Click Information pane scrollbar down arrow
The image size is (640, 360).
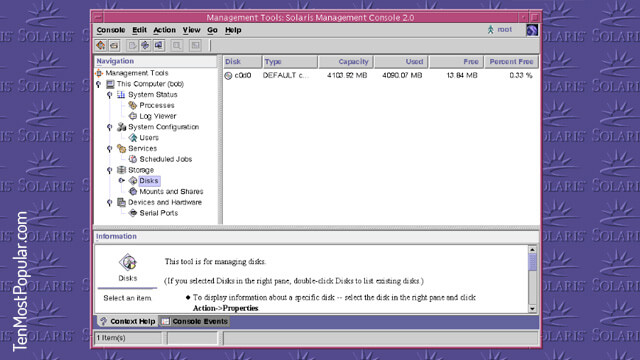click(532, 309)
